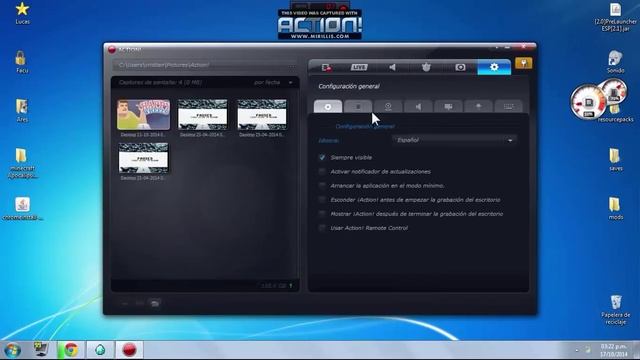Open the audio settings sub-tab with speaker
The height and width of the screenshot is (360, 640).
[418, 107]
